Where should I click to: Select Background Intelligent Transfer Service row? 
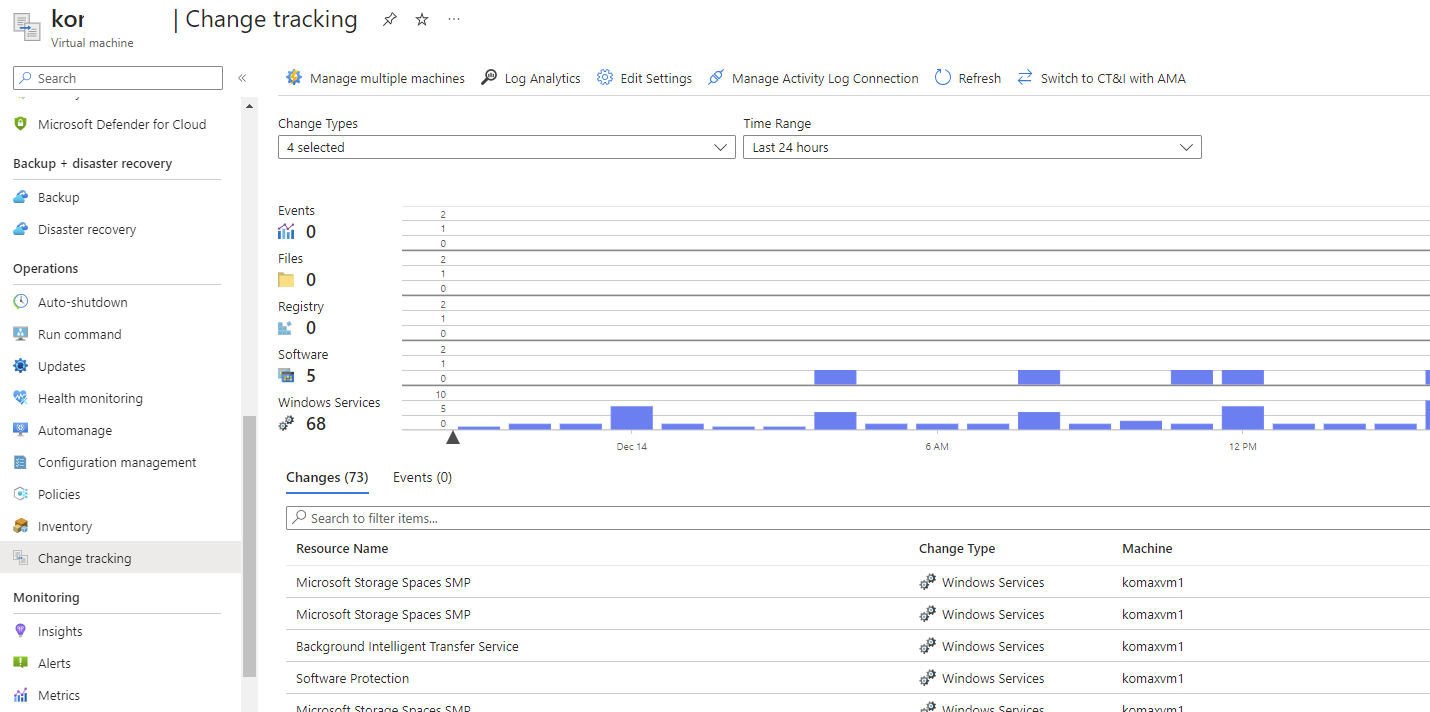tap(858, 646)
